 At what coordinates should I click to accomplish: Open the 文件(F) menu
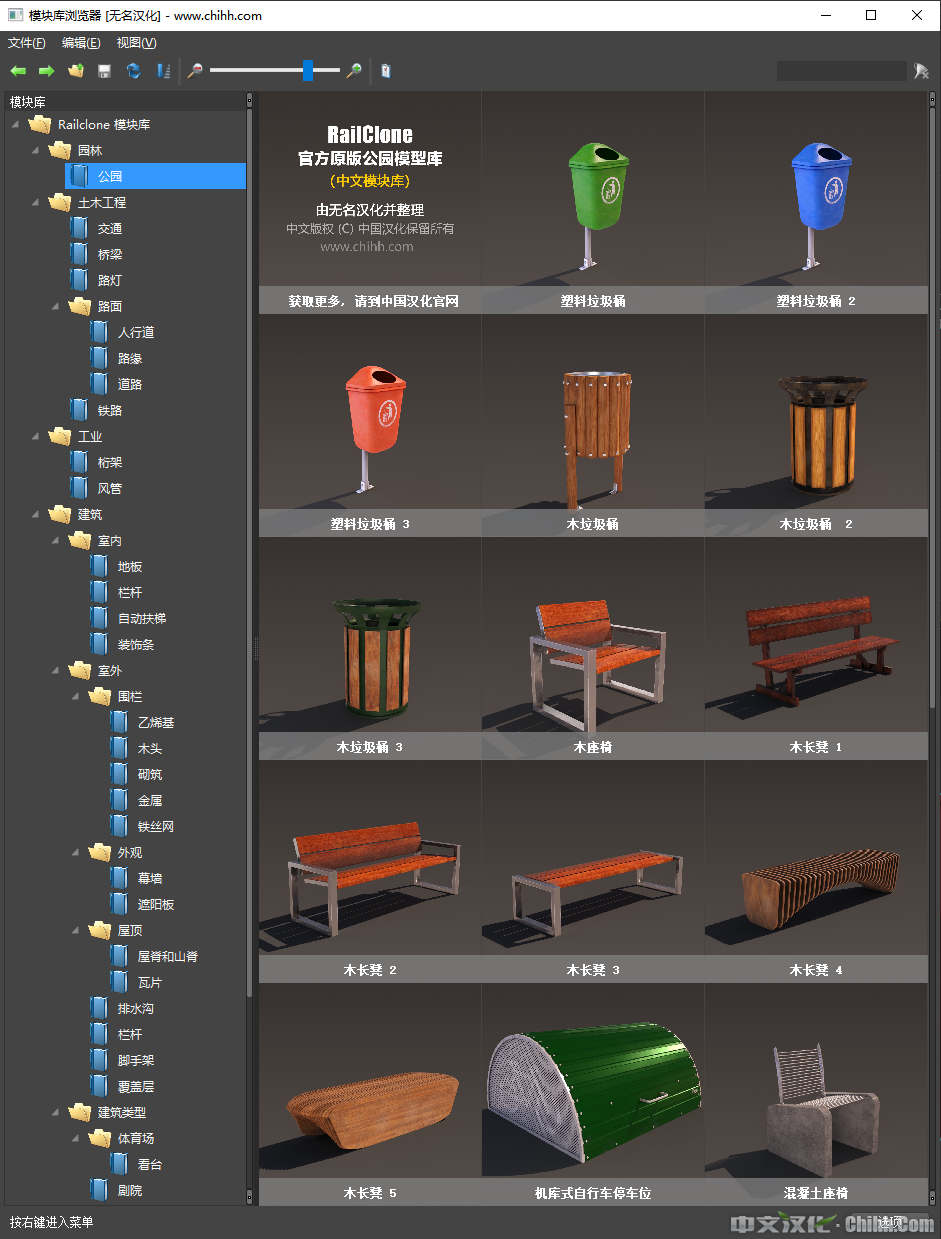tap(27, 43)
